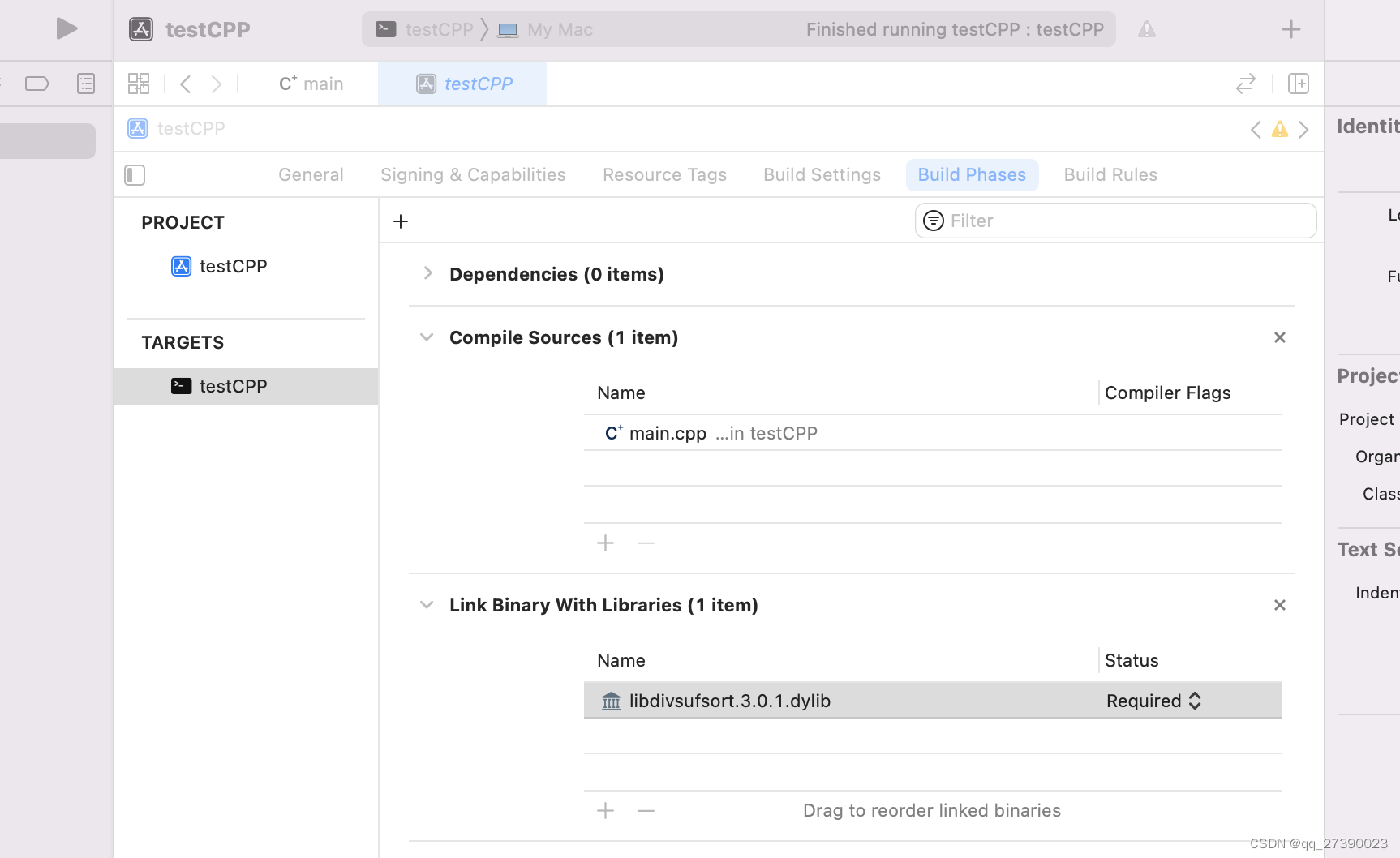Click the yellow warning icon in the jump bar
Viewport: 1400px width, 858px height.
point(1279,129)
